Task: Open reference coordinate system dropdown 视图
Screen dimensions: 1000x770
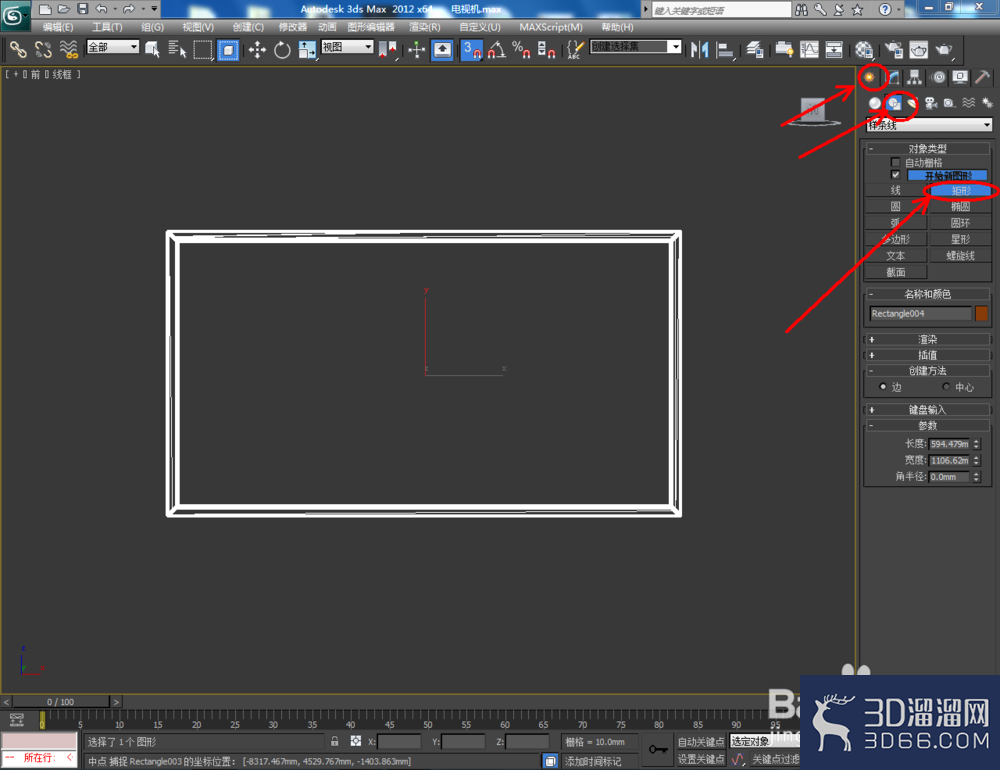Action: 347,47
